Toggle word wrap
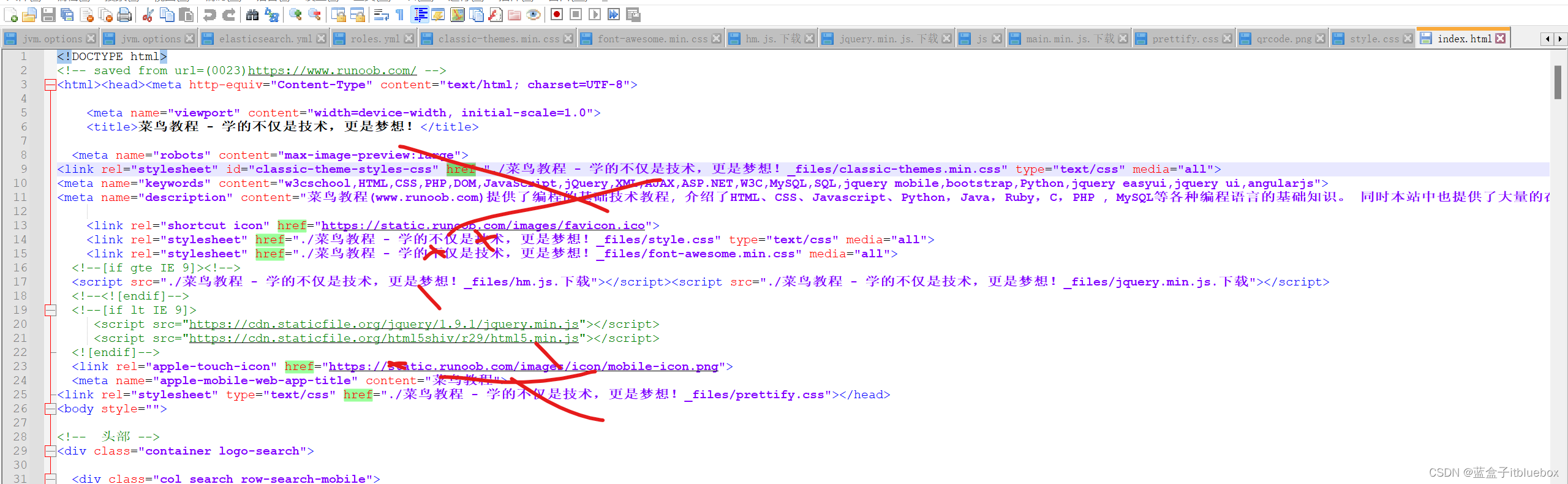 point(381,15)
